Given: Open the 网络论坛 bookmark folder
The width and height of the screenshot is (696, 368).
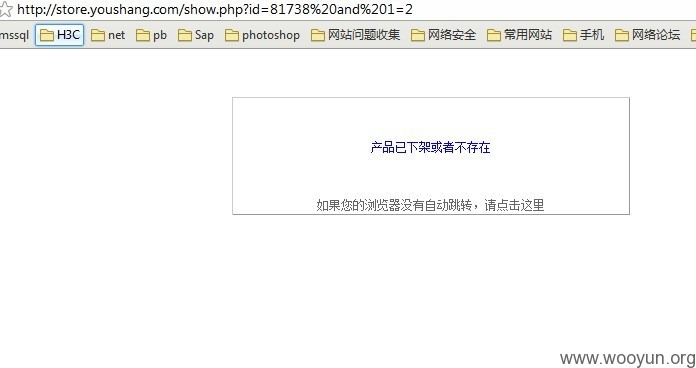Looking at the screenshot, I should click(647, 35).
